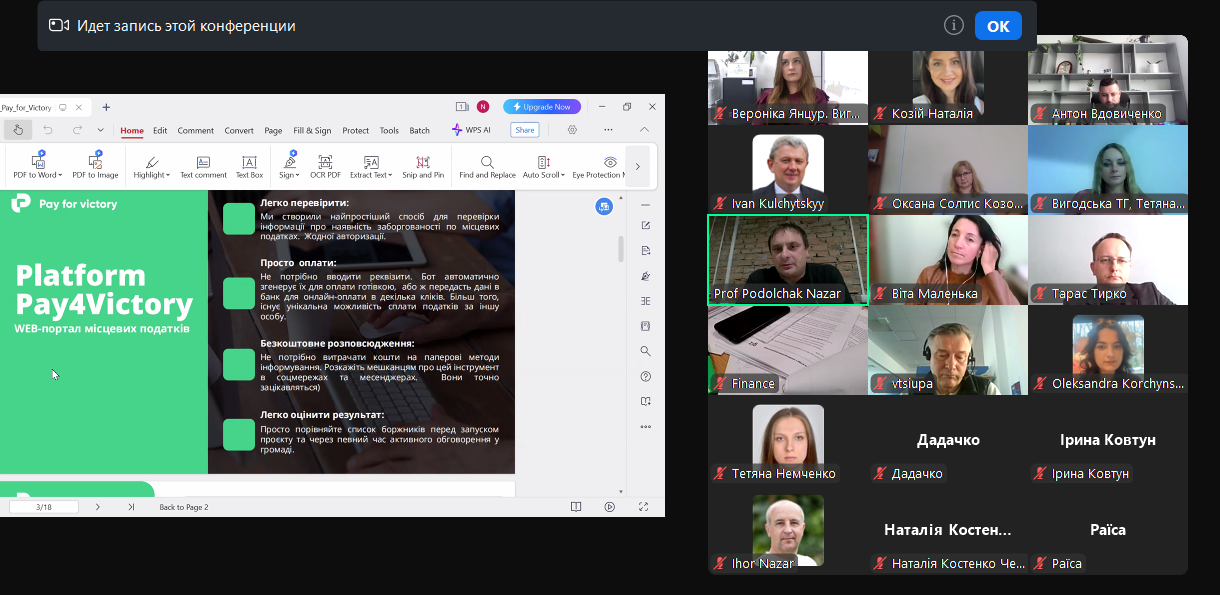Image resolution: width=1220 pixels, height=595 pixels.
Task: Open the Page ribbon tab
Action: click(273, 130)
